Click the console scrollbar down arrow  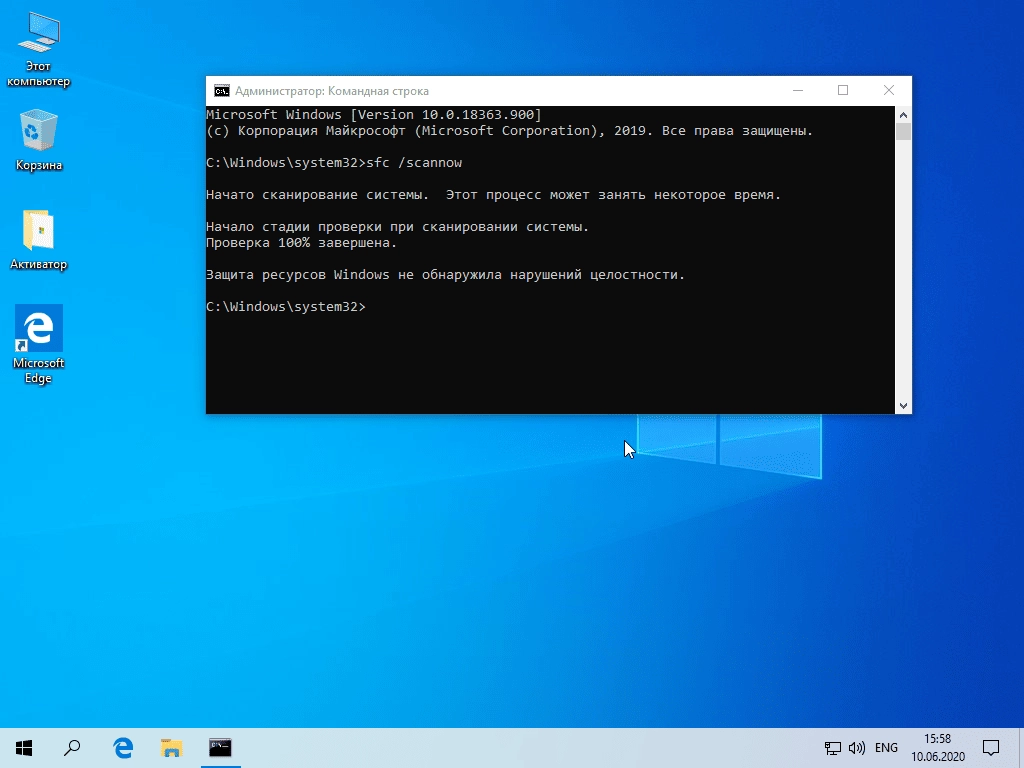(x=903, y=406)
